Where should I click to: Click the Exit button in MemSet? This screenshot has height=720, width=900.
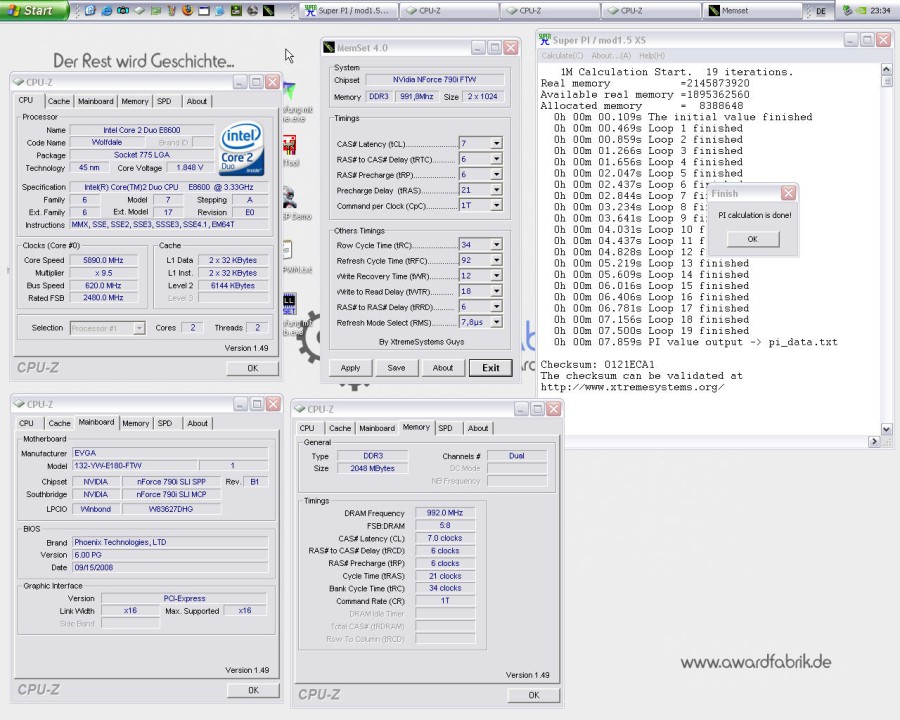[490, 367]
